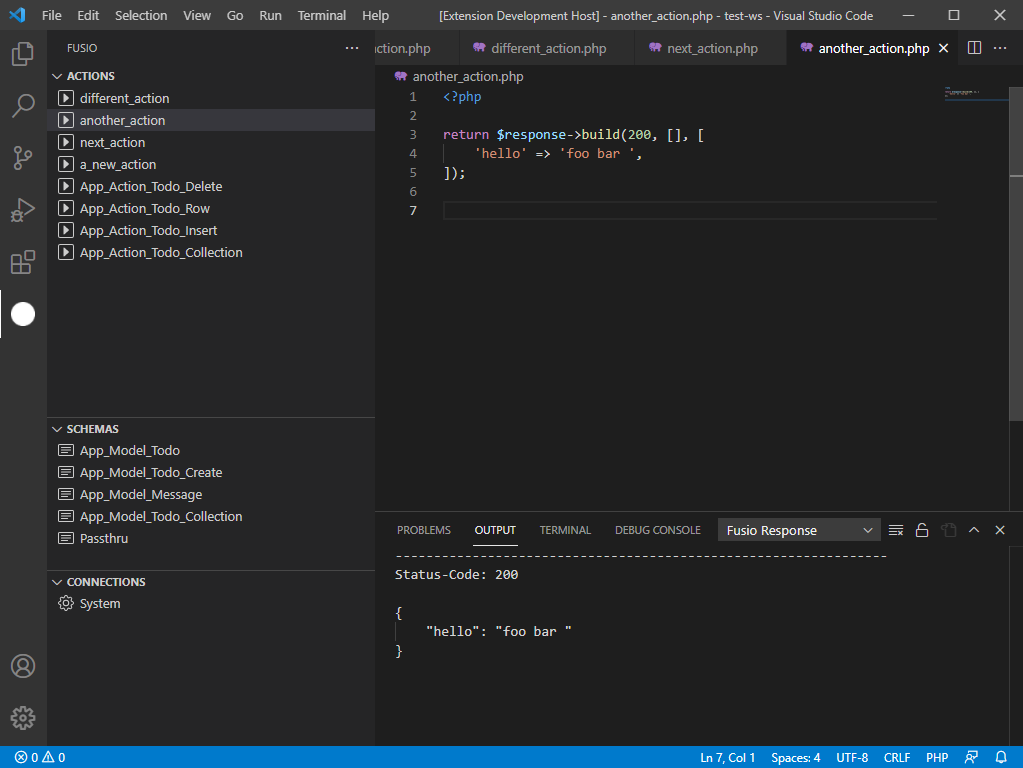The width and height of the screenshot is (1023, 768).
Task: Click the run icon beside App_Action_Todo_Insert
Action: coord(65,230)
